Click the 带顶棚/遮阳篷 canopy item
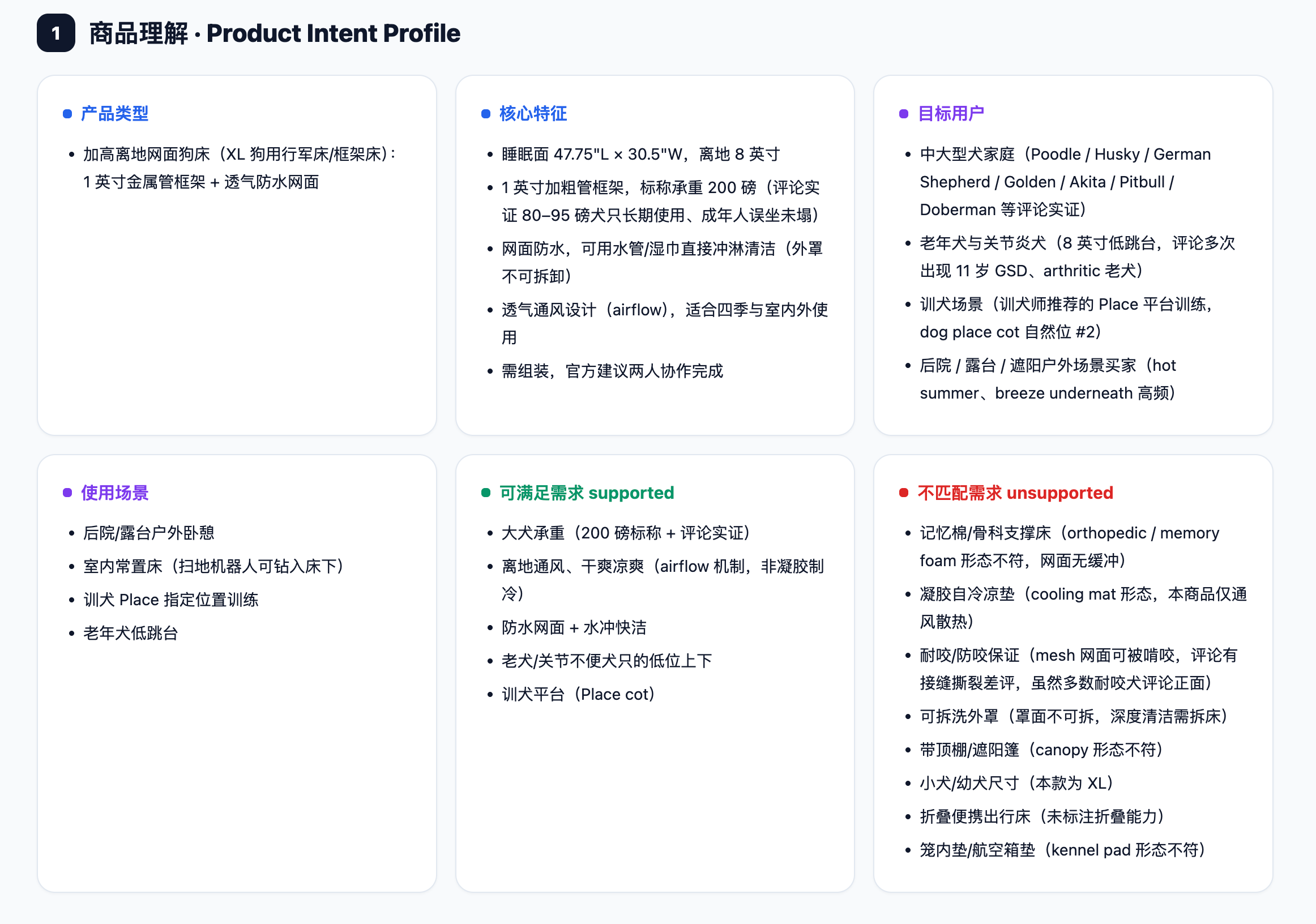This screenshot has width=1316, height=924. tap(1042, 750)
